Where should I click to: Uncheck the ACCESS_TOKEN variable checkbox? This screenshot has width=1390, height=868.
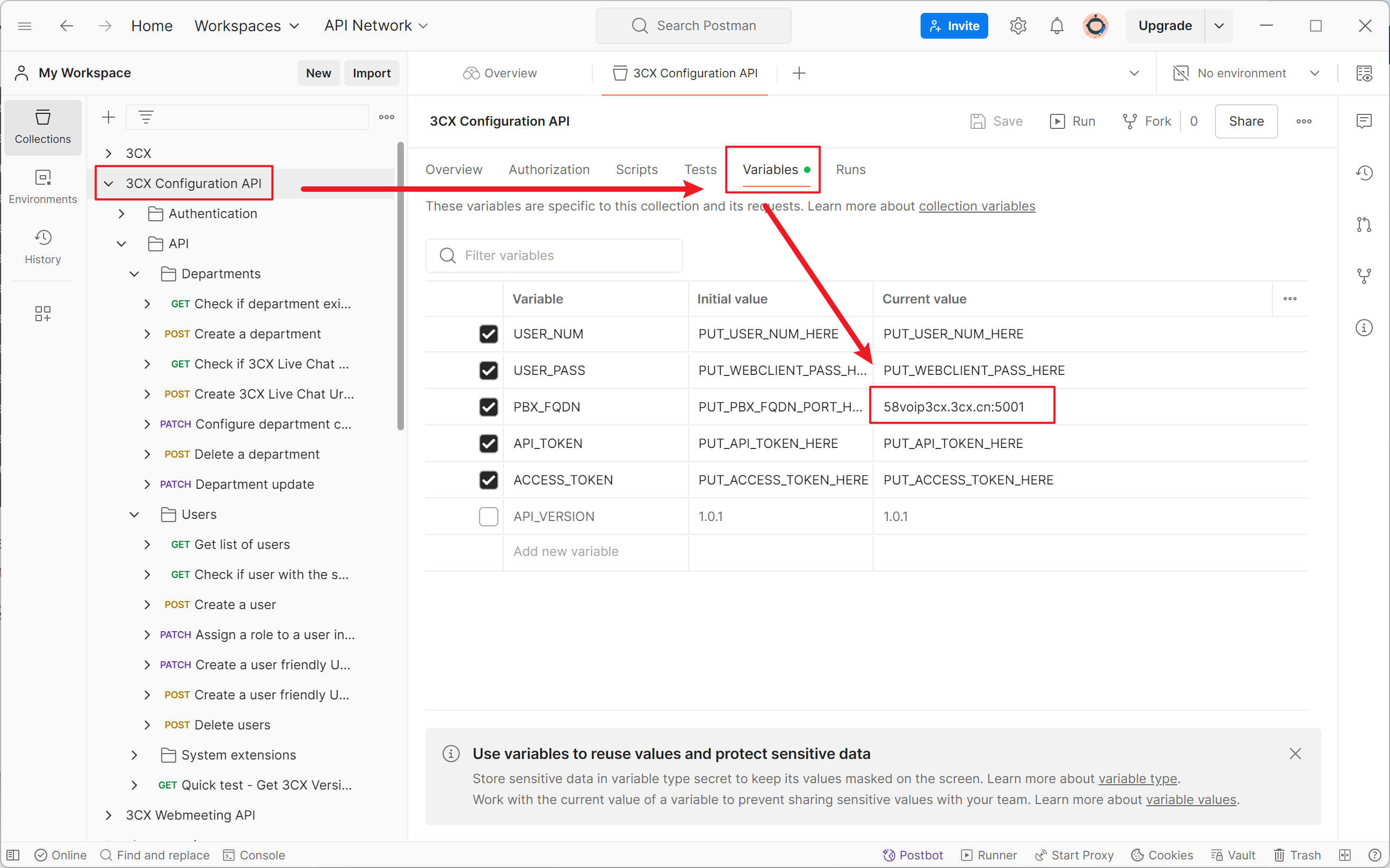(x=488, y=480)
